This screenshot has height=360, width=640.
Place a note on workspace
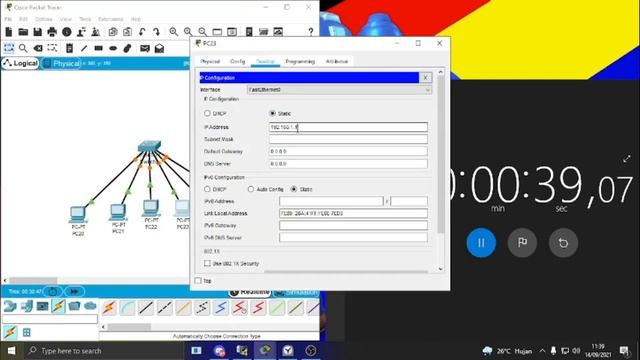tap(69, 48)
